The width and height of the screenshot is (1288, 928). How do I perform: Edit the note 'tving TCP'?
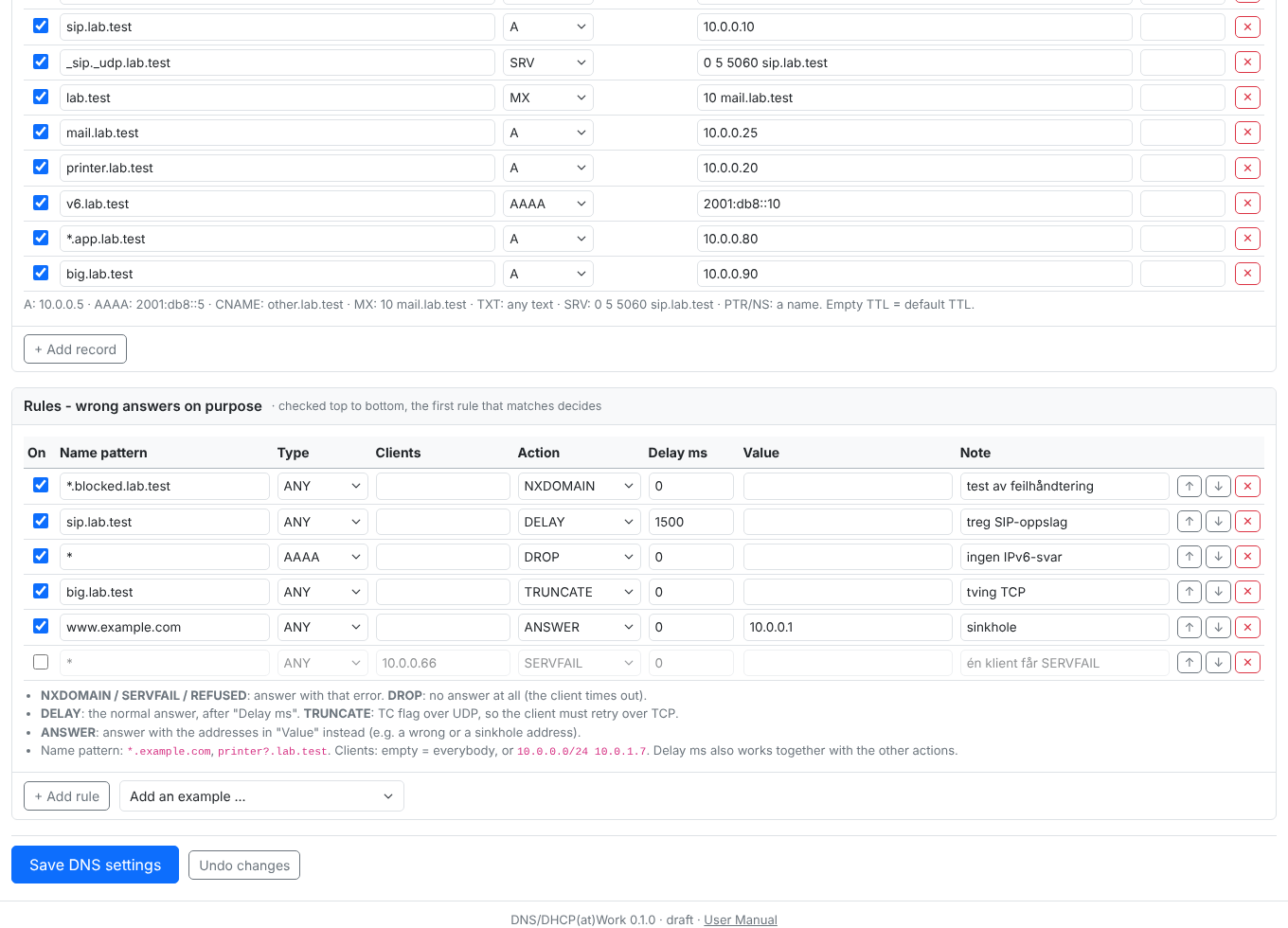pyautogui.click(x=1064, y=592)
